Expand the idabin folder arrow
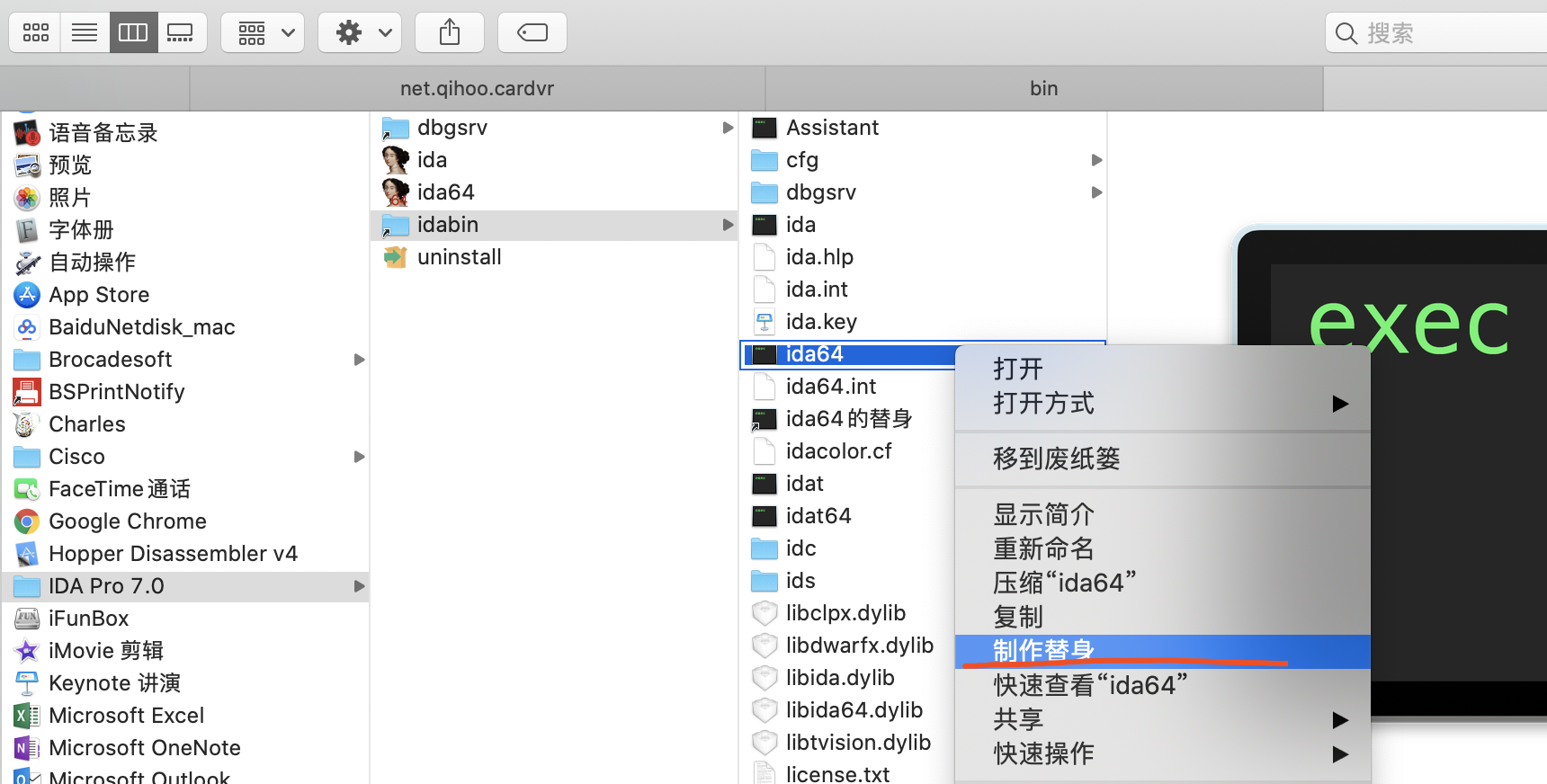The width and height of the screenshot is (1547, 784). (x=728, y=225)
